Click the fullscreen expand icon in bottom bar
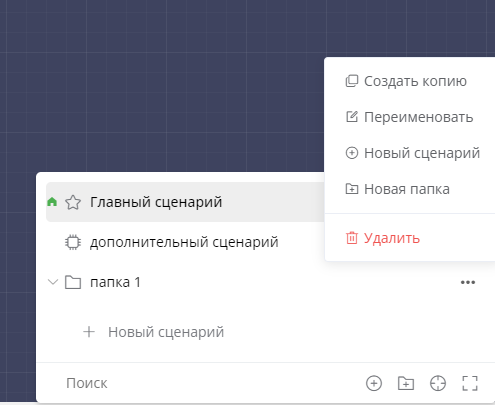 [470, 383]
